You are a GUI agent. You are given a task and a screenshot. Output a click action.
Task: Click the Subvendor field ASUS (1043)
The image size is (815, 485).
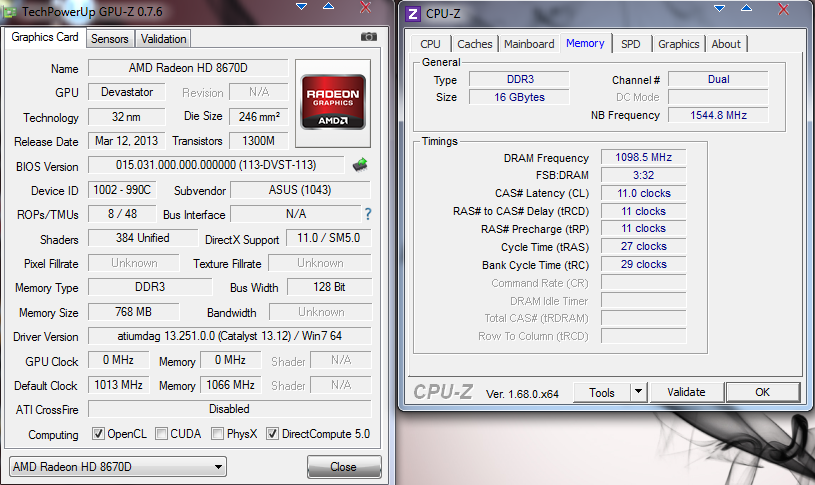(x=300, y=190)
